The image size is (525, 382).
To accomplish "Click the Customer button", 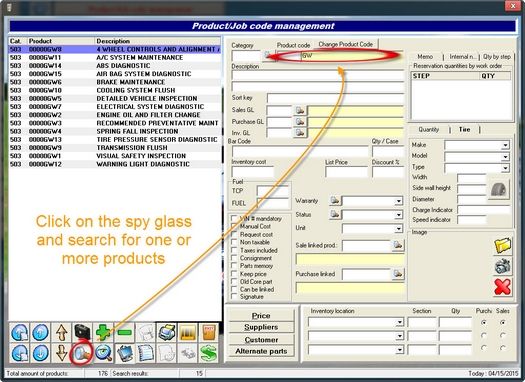I will [x=261, y=339].
